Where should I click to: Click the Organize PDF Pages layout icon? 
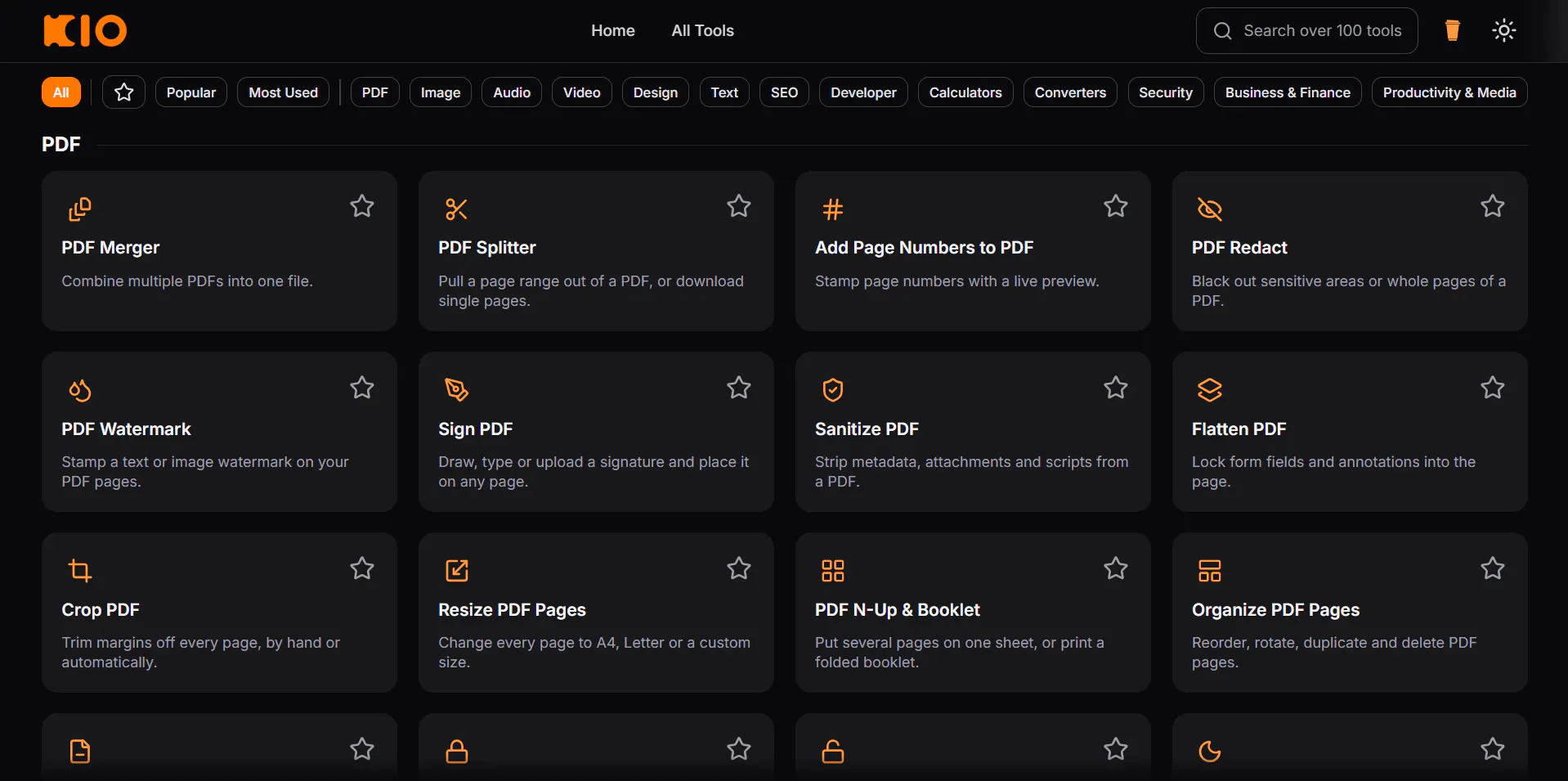click(1210, 571)
